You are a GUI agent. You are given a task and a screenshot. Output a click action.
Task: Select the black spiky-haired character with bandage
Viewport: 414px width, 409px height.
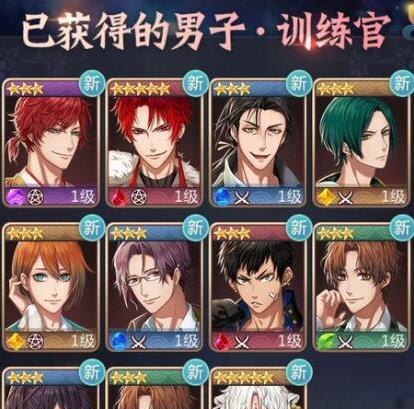258,288
